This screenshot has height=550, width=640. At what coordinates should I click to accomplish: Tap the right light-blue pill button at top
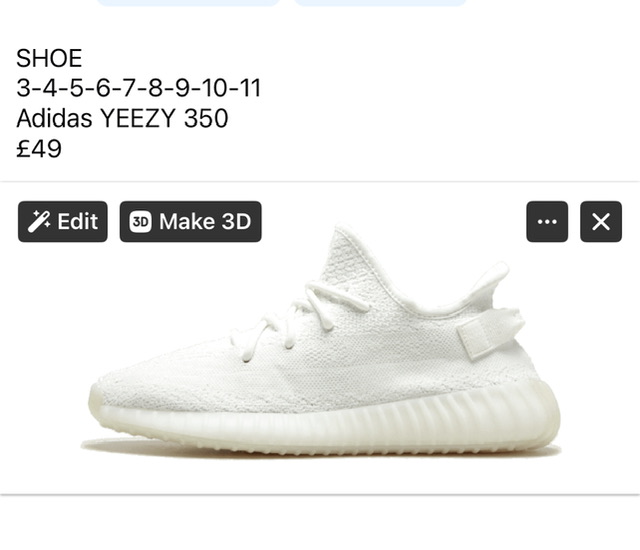(x=380, y=3)
